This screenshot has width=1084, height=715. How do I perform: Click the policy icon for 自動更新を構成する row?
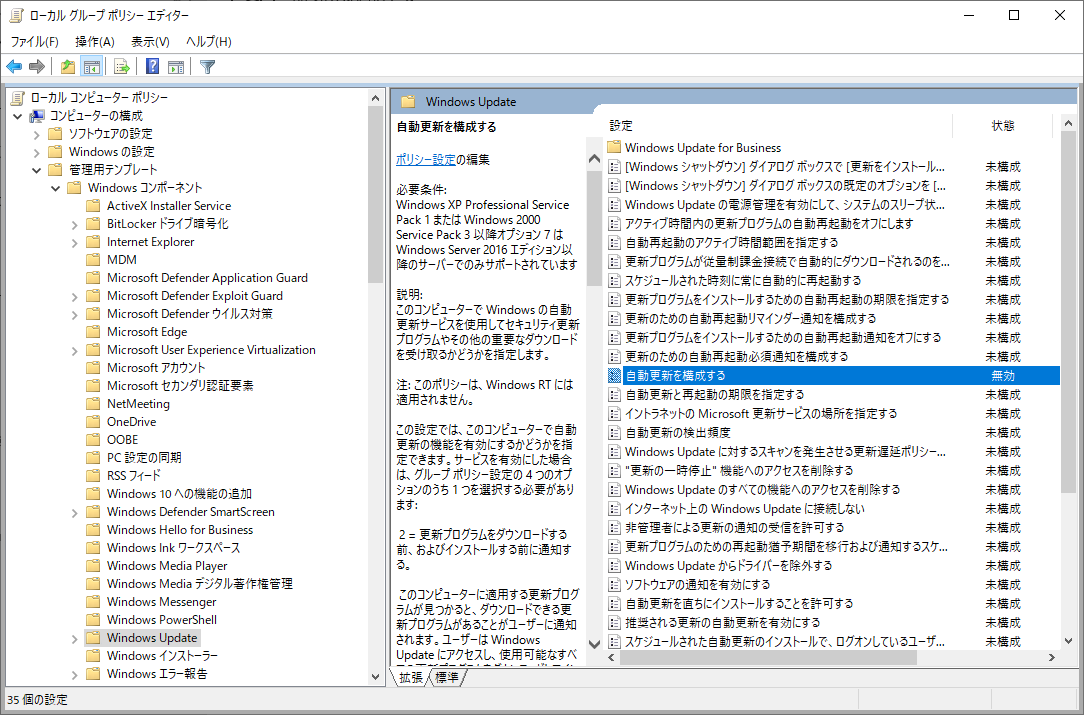(614, 375)
